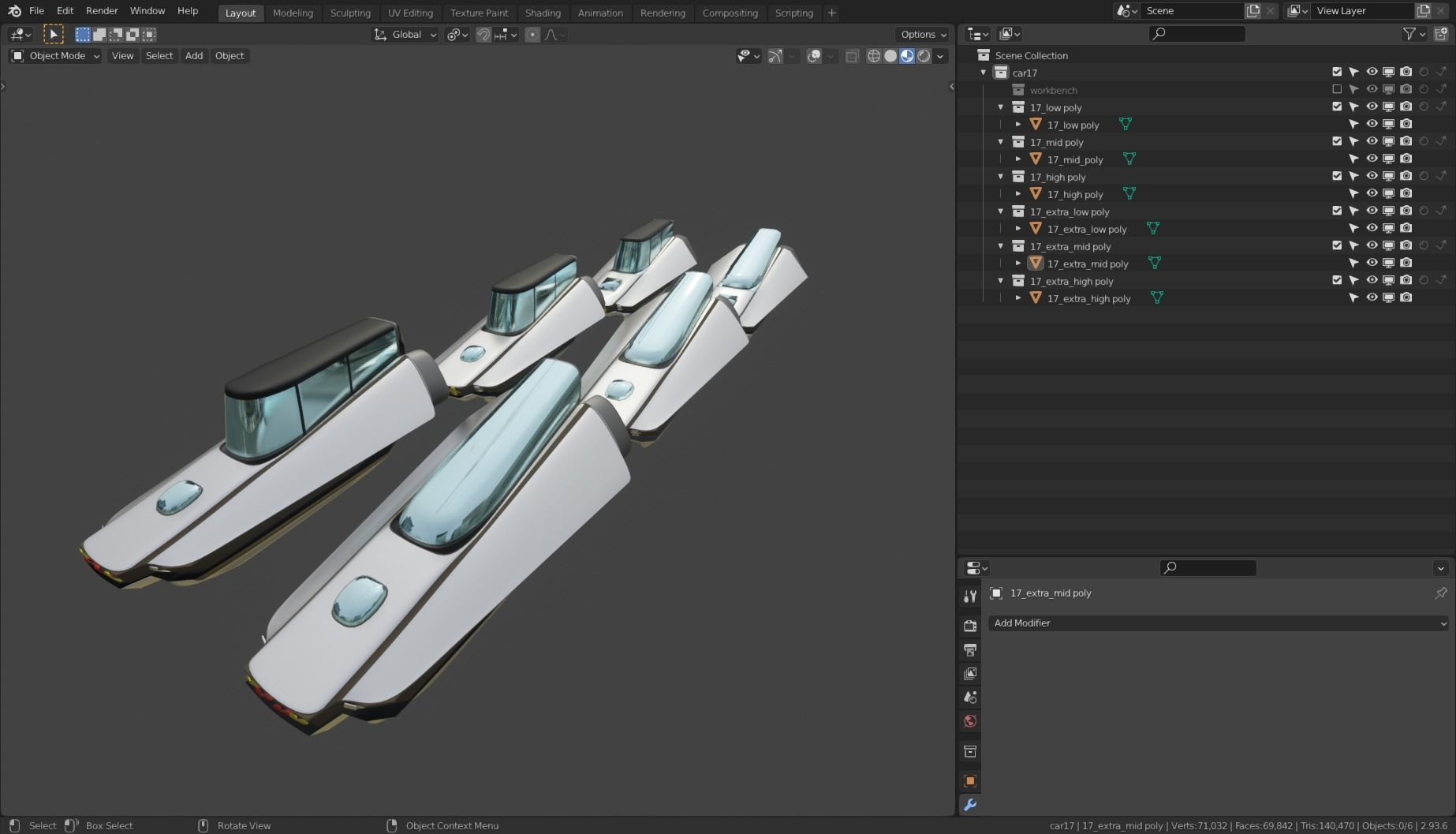Open the Object properties tab

pyautogui.click(x=970, y=781)
